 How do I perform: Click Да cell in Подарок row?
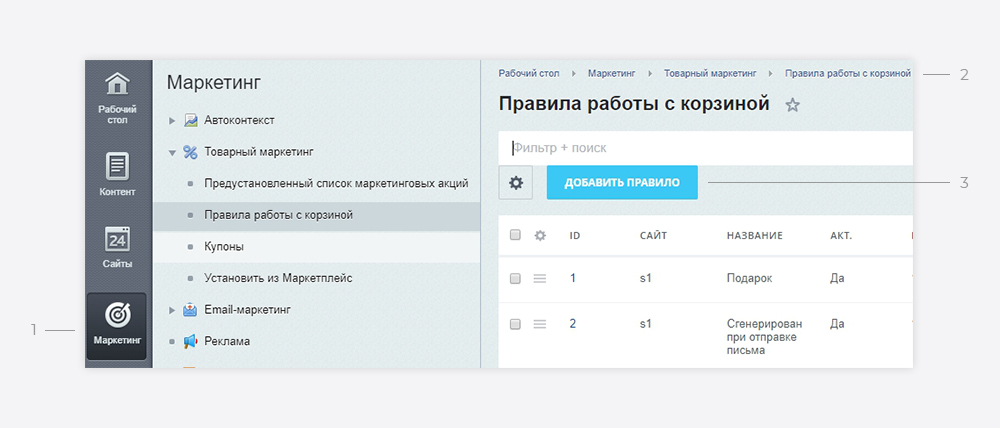click(837, 279)
